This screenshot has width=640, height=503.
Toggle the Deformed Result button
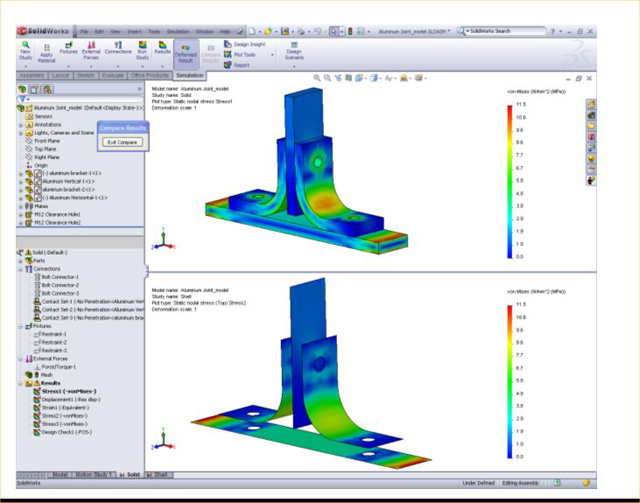click(186, 52)
